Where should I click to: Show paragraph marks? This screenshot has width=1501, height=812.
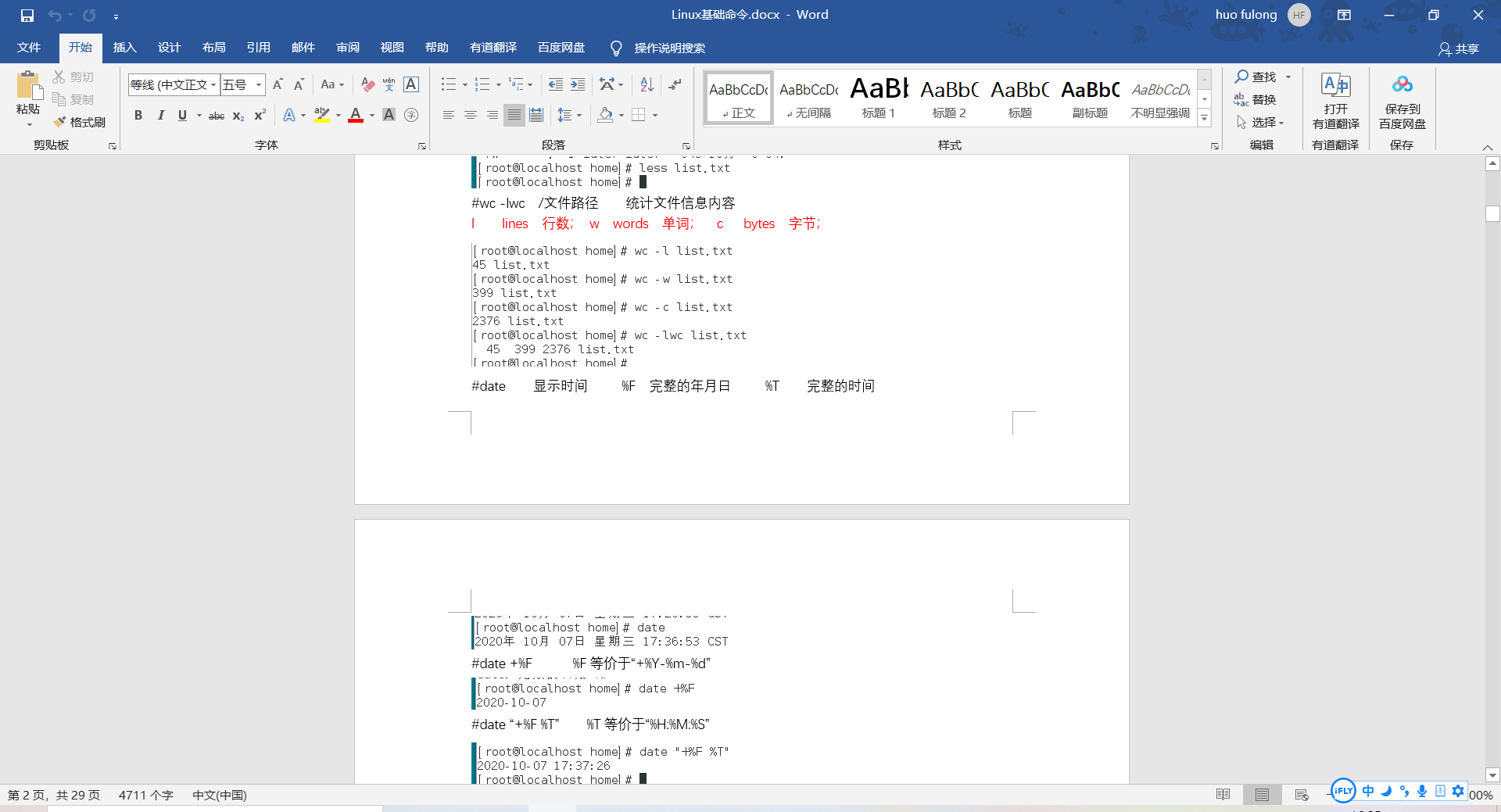(675, 84)
